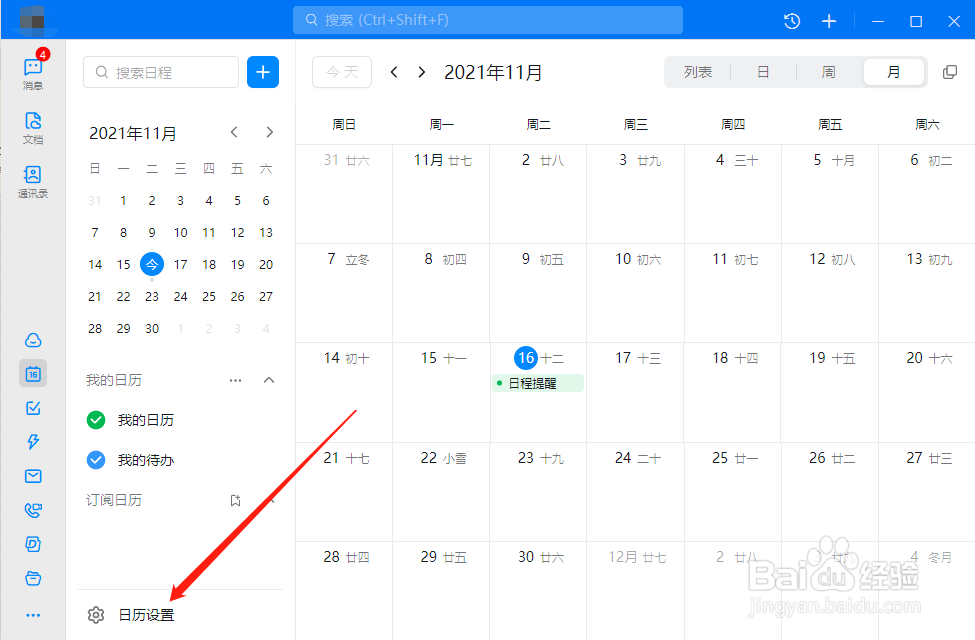Open the phone/call icon in the sidebar

(33, 509)
